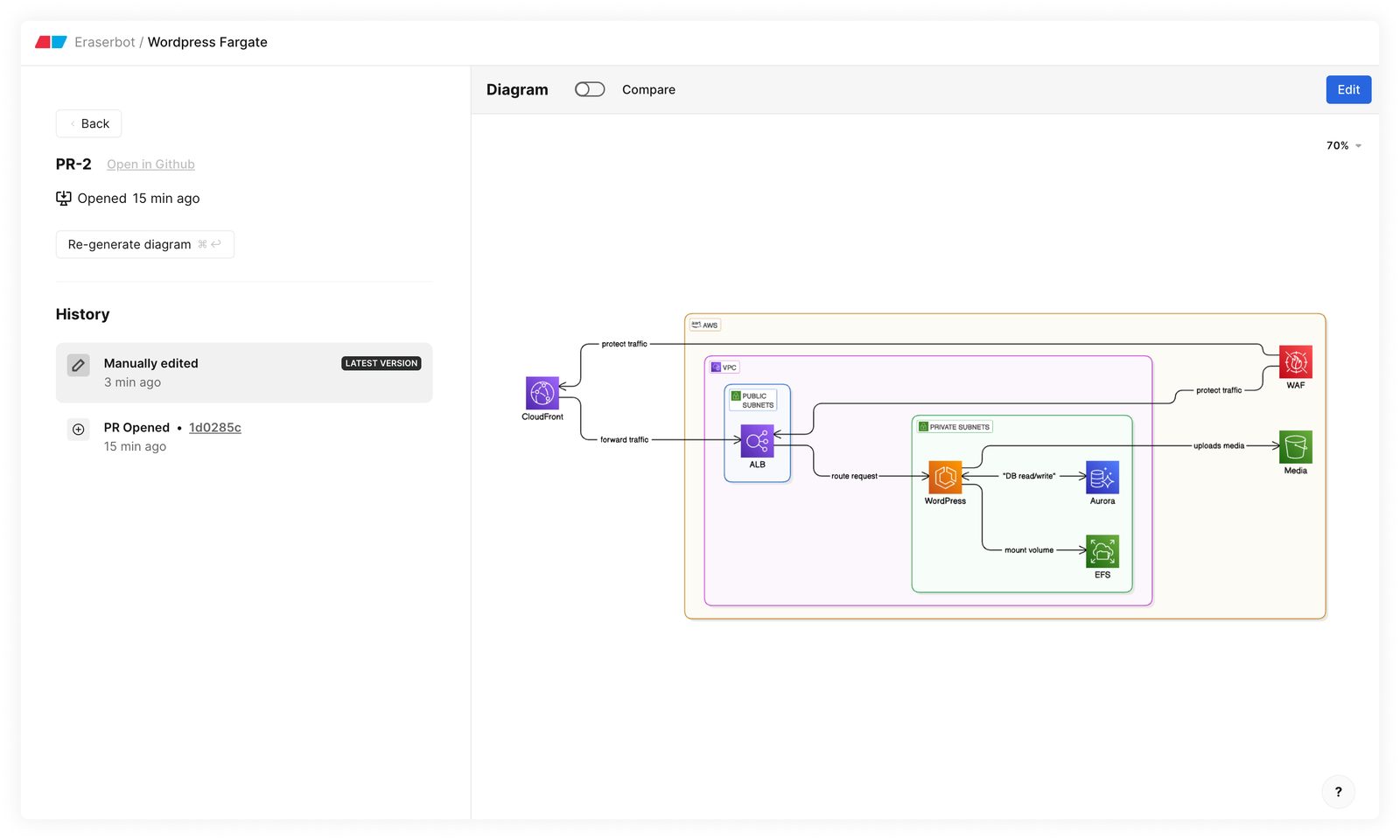Select the ALB load balancer icon
1400x840 pixels.
tap(758, 441)
